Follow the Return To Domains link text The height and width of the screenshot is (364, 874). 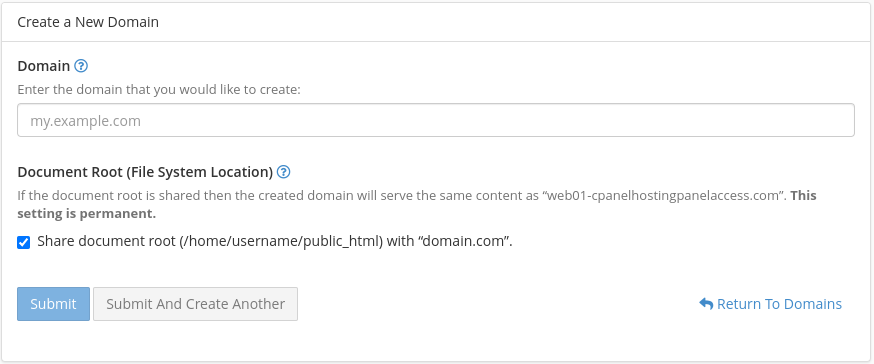tap(779, 304)
